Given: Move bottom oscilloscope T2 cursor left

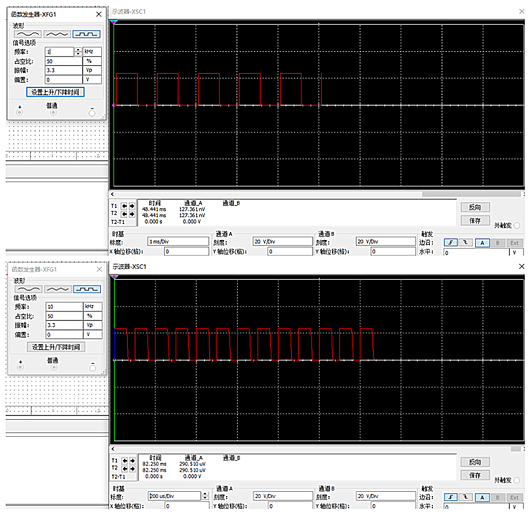Looking at the screenshot, I should click(125, 469).
